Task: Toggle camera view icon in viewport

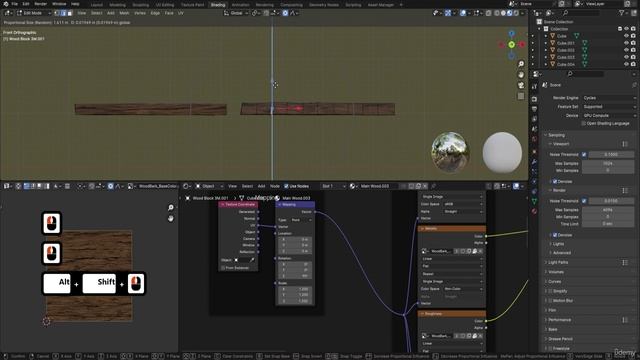Action: [521, 85]
